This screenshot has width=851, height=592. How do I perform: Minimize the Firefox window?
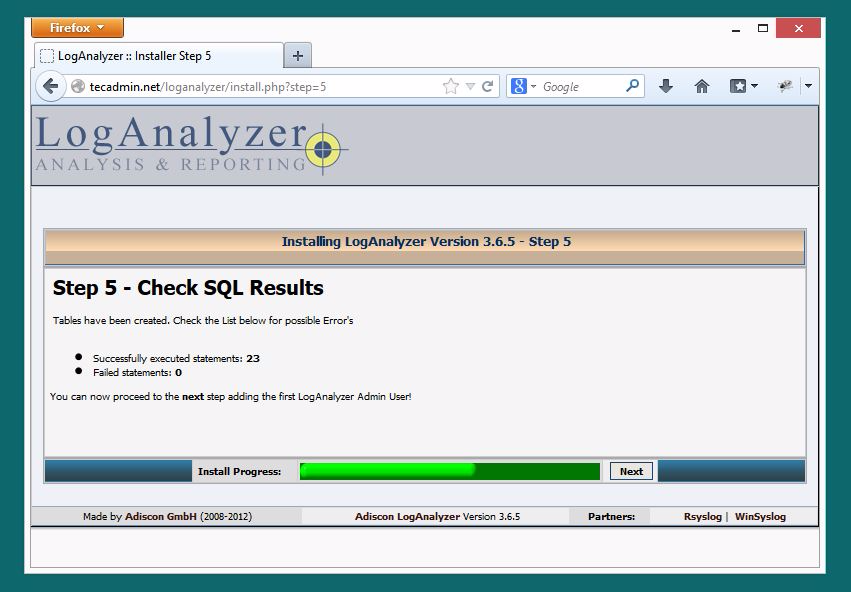[735, 29]
